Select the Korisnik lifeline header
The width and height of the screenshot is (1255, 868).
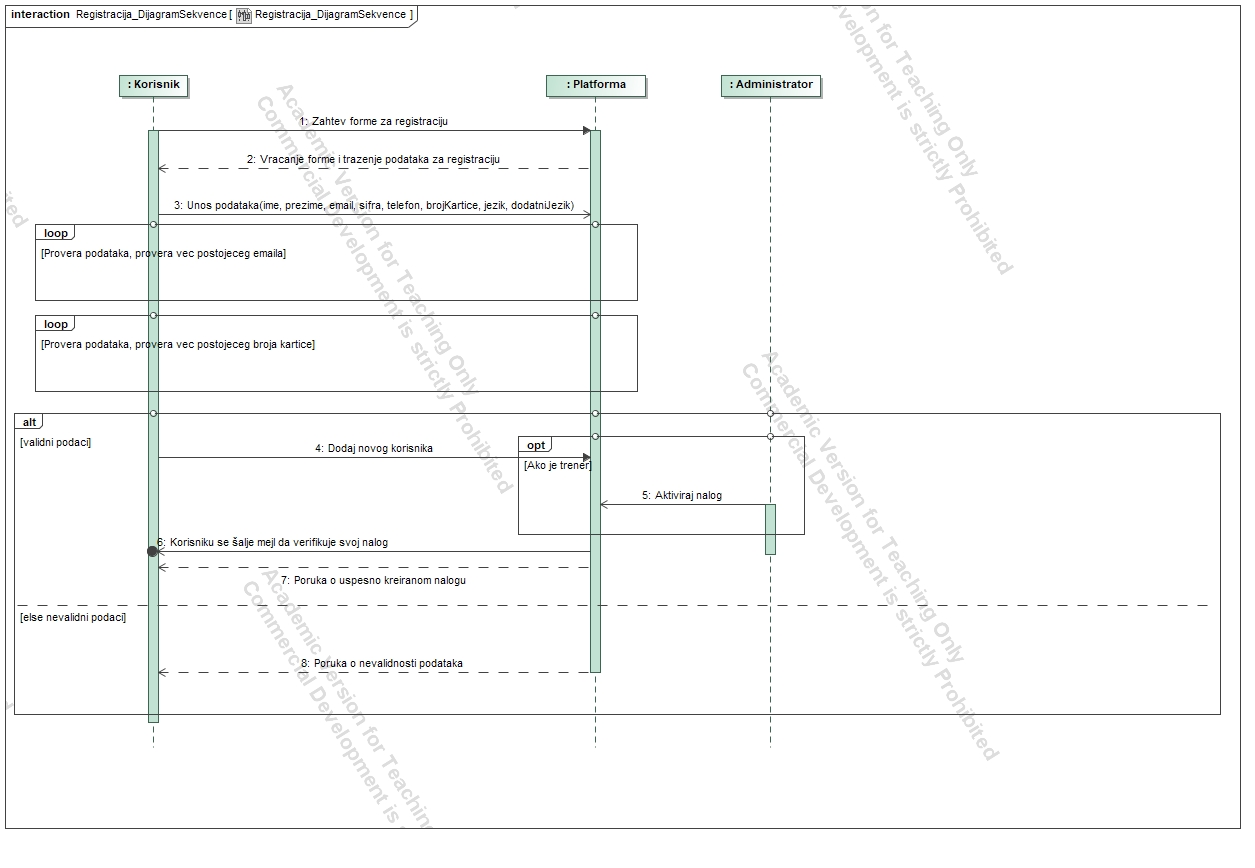point(153,85)
